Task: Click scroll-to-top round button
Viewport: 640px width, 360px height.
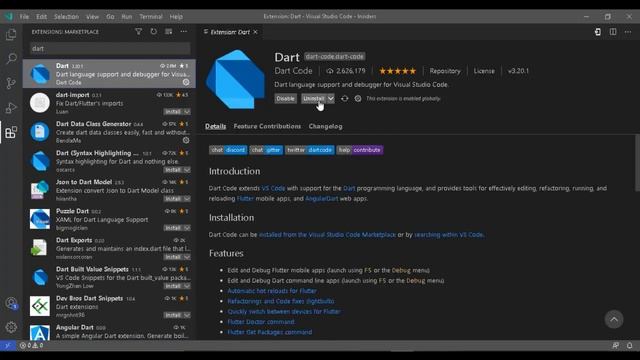Action: (x=614, y=319)
